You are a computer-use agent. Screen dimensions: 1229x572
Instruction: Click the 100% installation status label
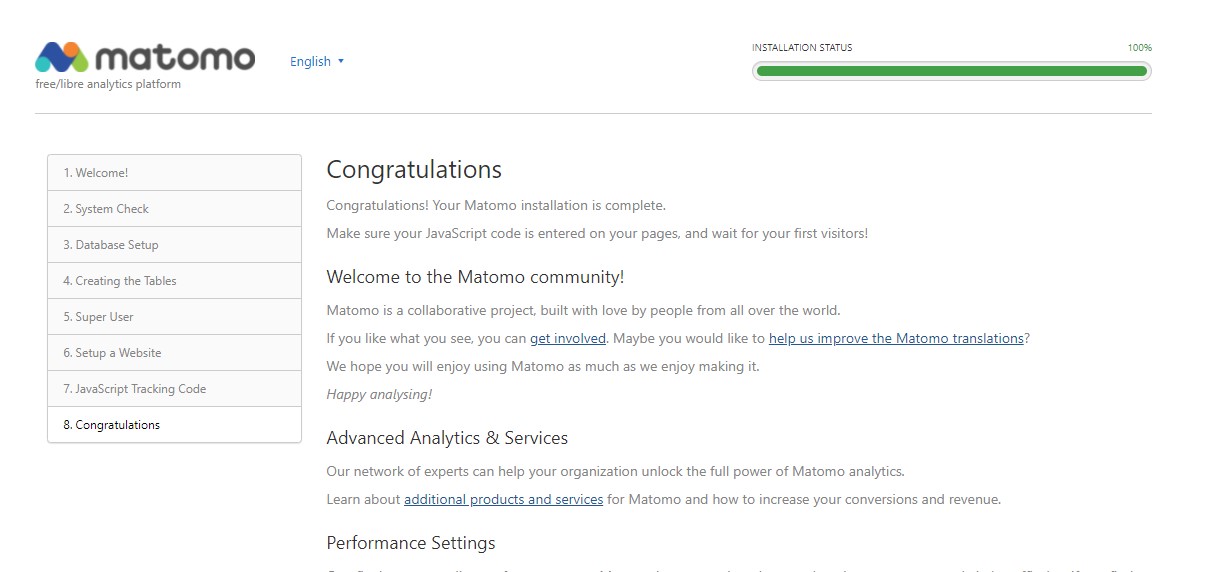tap(1139, 48)
